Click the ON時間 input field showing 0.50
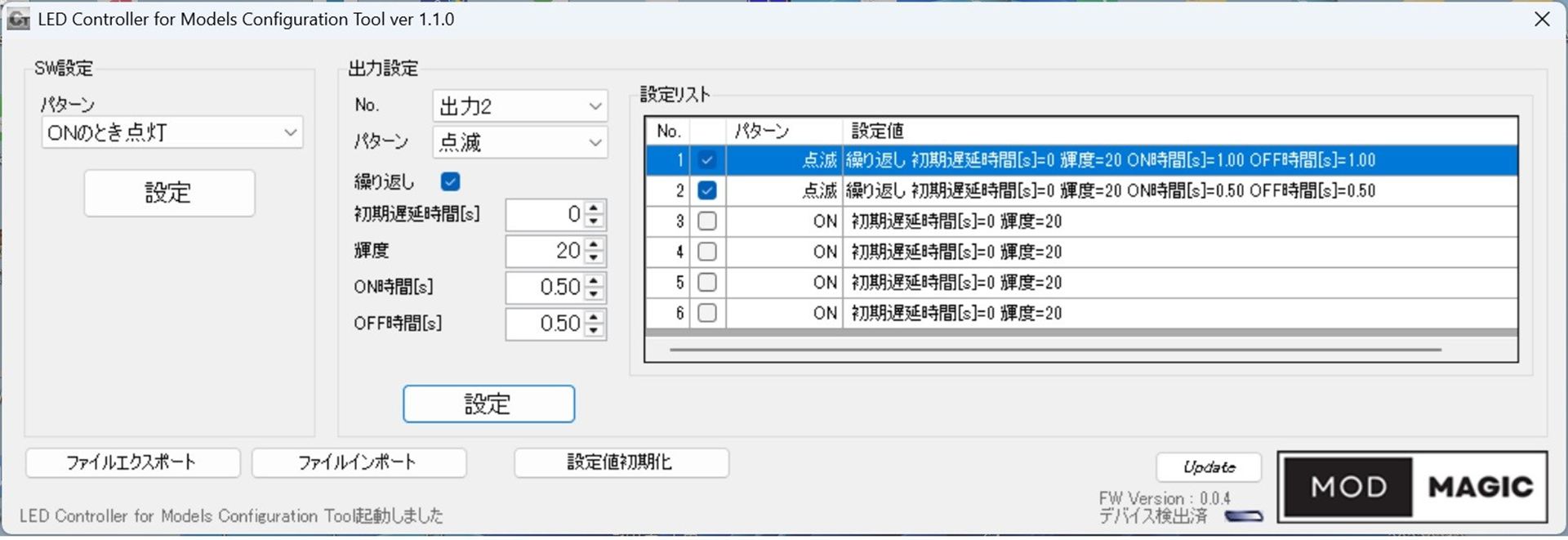The width and height of the screenshot is (1568, 540). pos(546,288)
